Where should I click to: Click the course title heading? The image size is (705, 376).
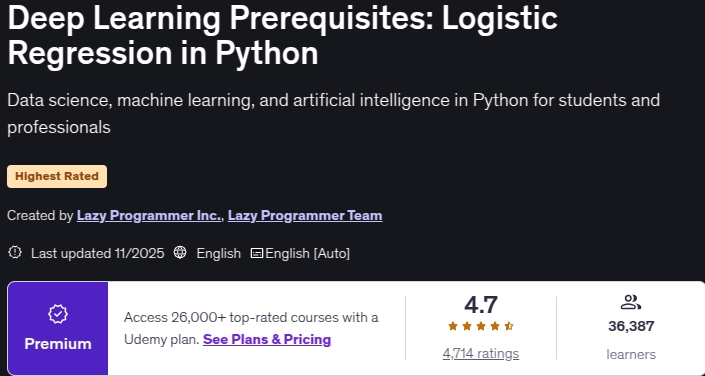point(283,36)
